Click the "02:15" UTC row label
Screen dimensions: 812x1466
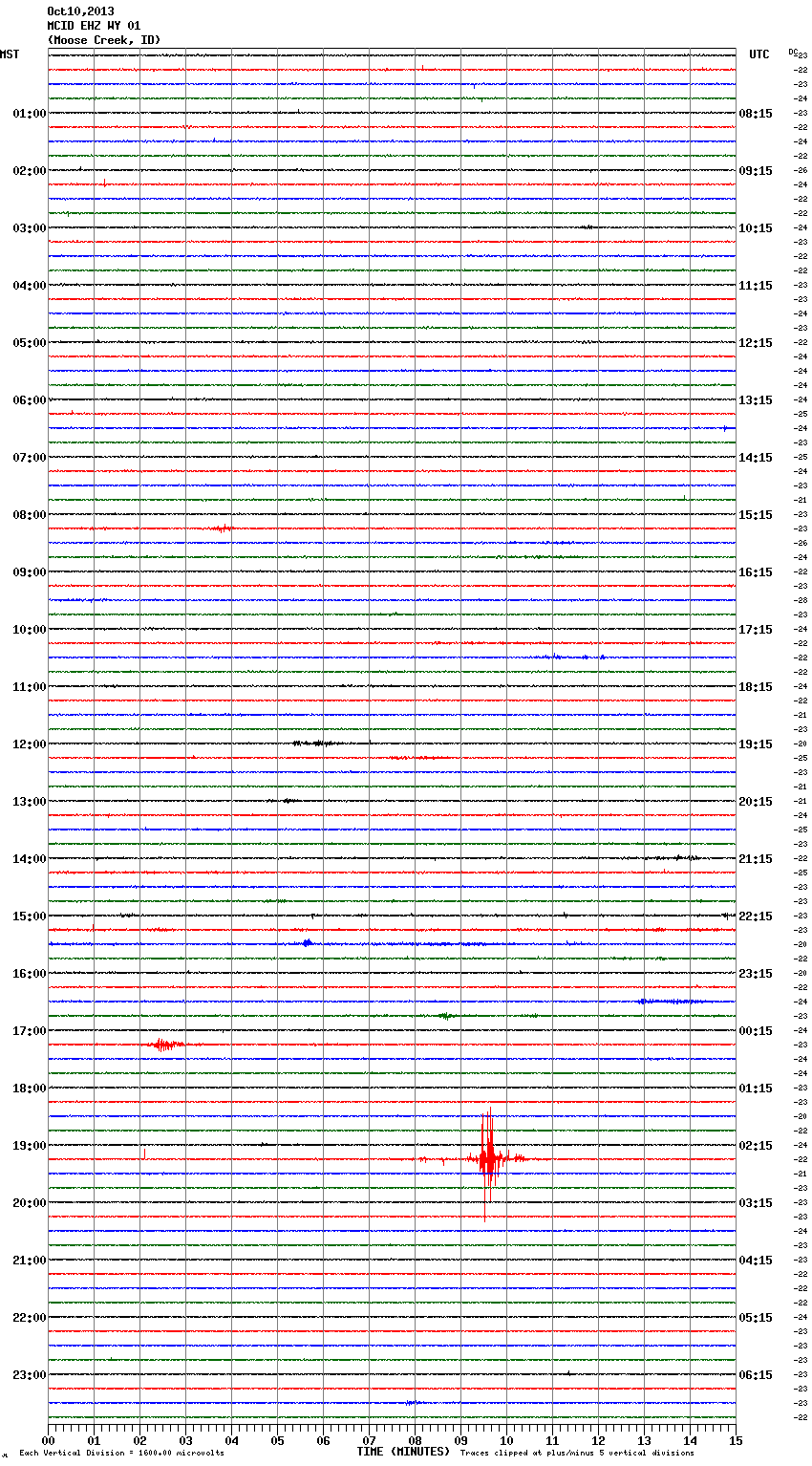click(x=756, y=1146)
